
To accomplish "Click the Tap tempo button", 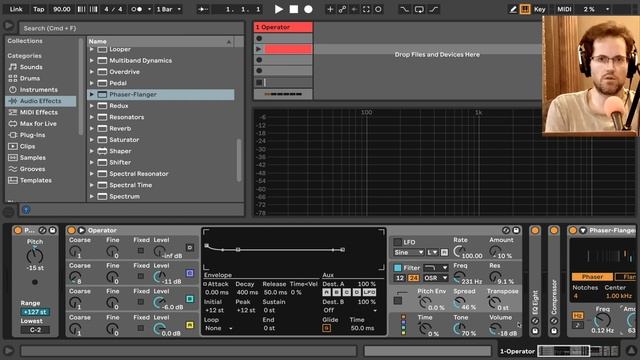I will click(x=39, y=9).
